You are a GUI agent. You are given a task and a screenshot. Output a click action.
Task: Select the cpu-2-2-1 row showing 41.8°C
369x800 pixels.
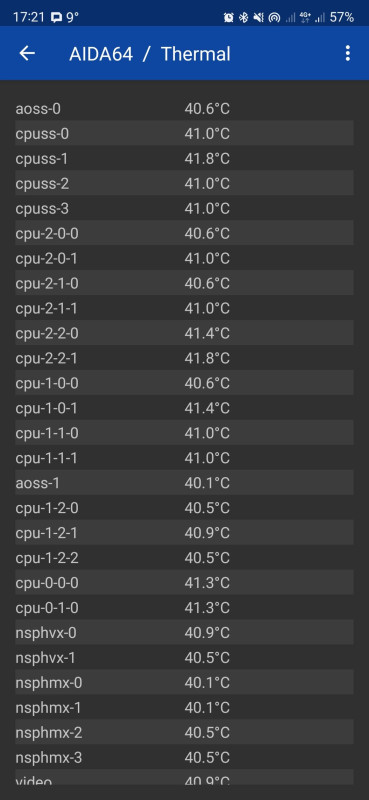click(x=184, y=359)
